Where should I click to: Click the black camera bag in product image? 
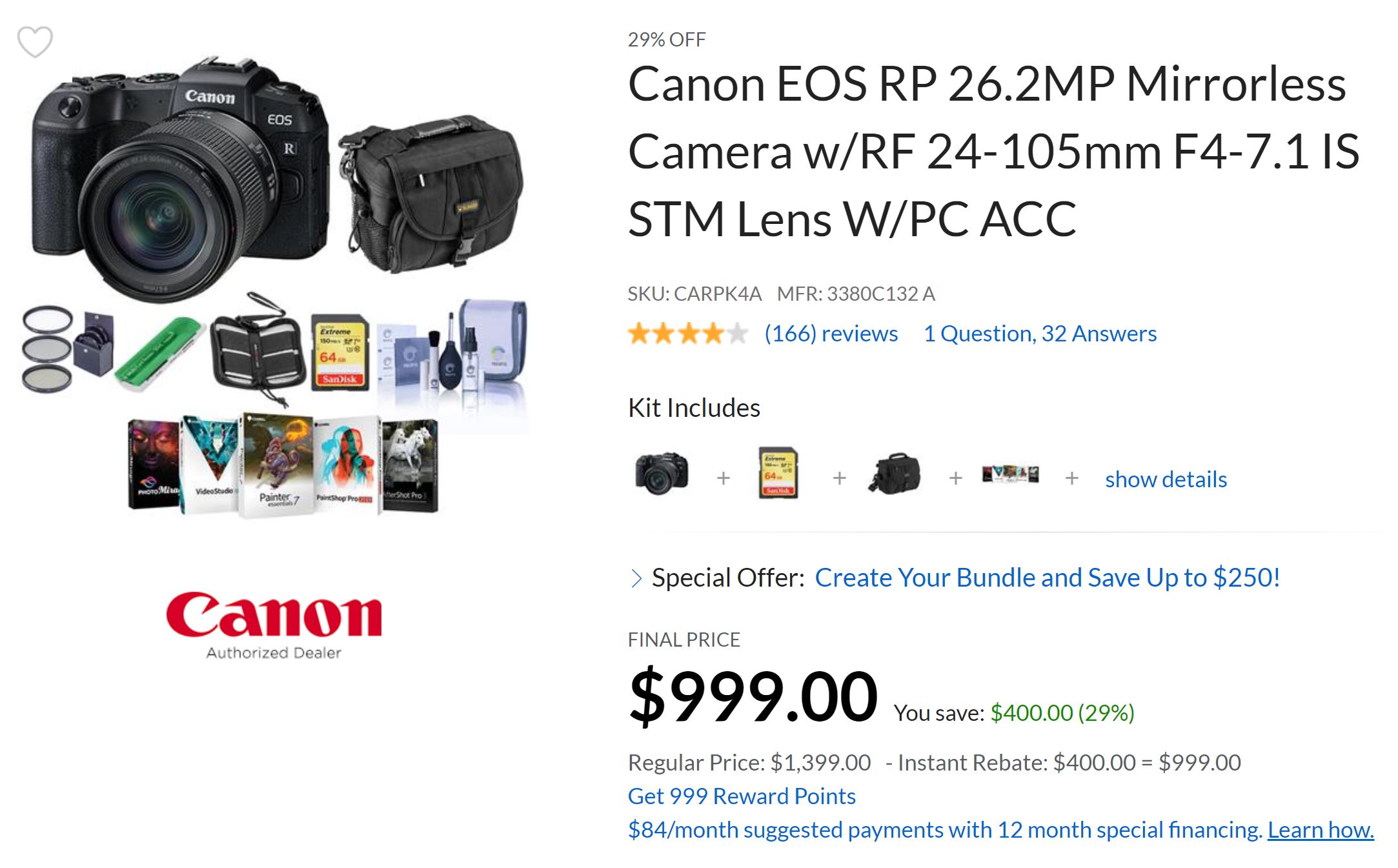(431, 192)
